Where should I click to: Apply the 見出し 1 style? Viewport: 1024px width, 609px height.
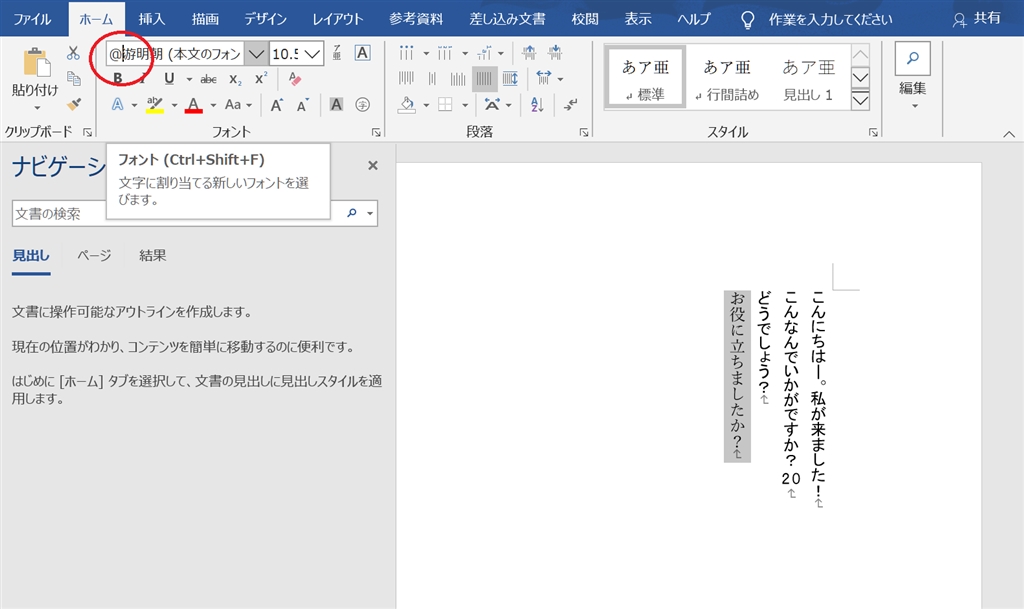point(808,79)
